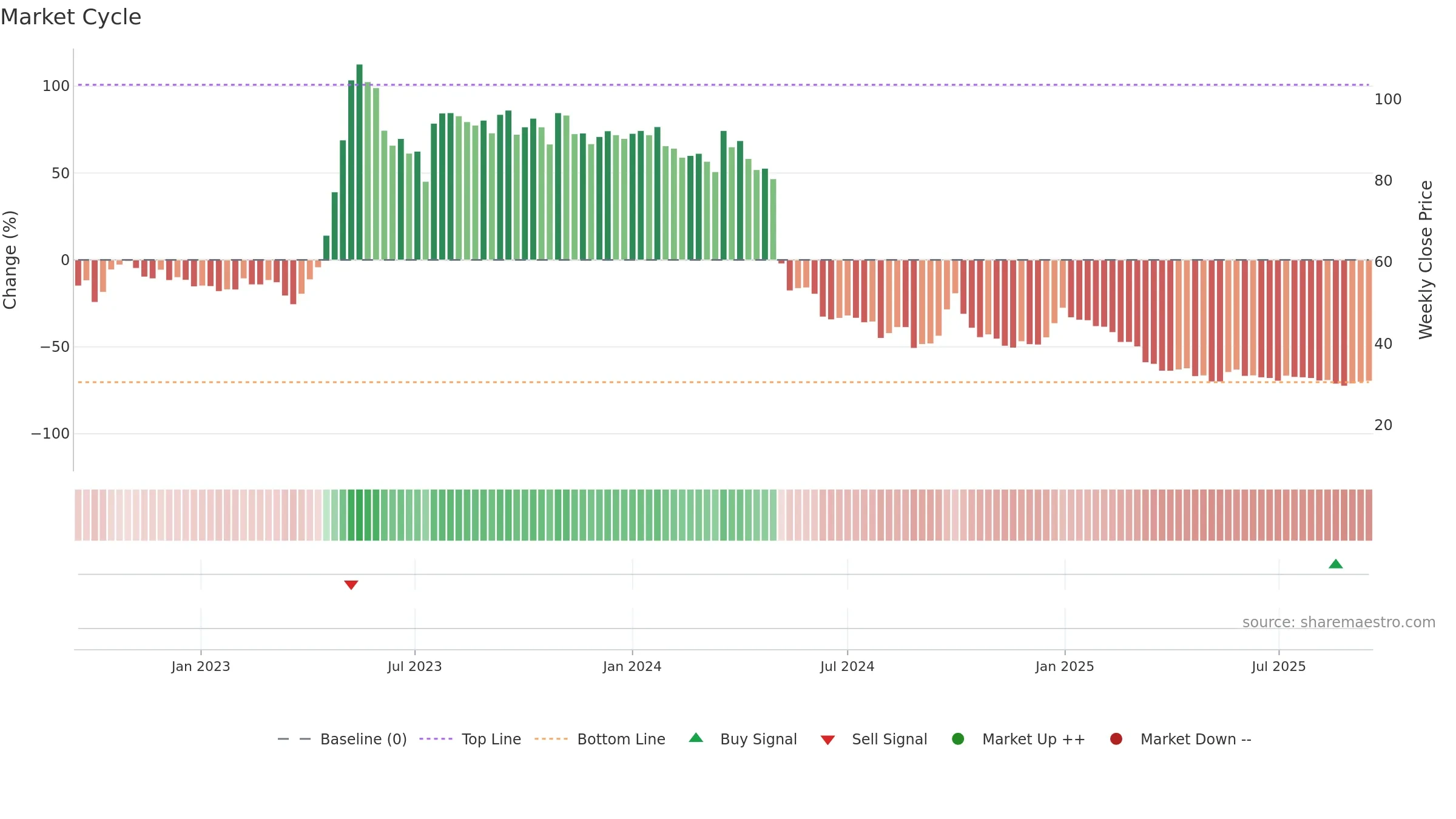Click the tallest green bar above 100
This screenshot has width=1456, height=819.
360,162
